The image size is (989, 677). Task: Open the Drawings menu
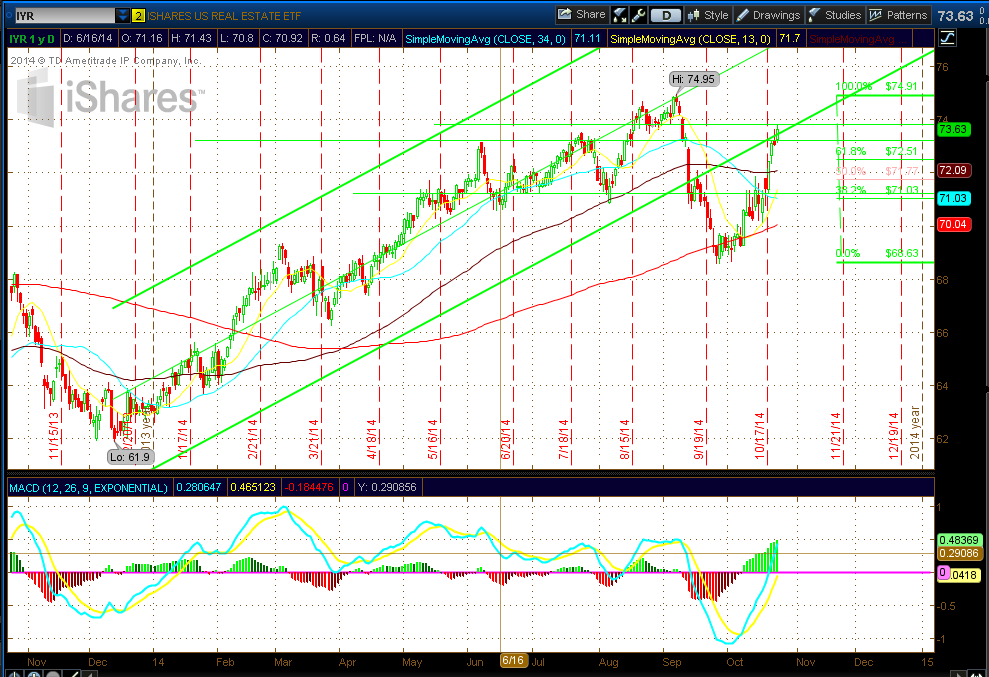[x=768, y=15]
